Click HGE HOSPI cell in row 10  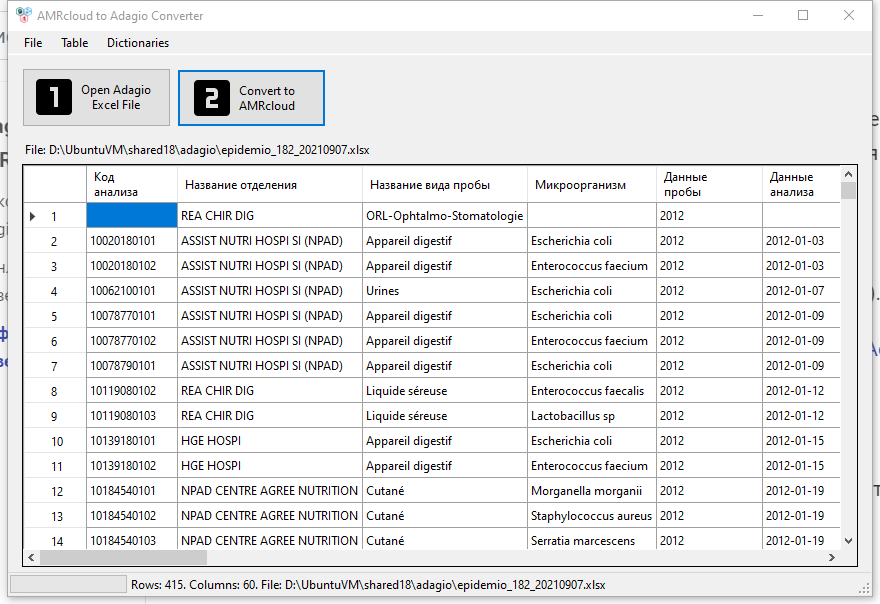point(270,441)
